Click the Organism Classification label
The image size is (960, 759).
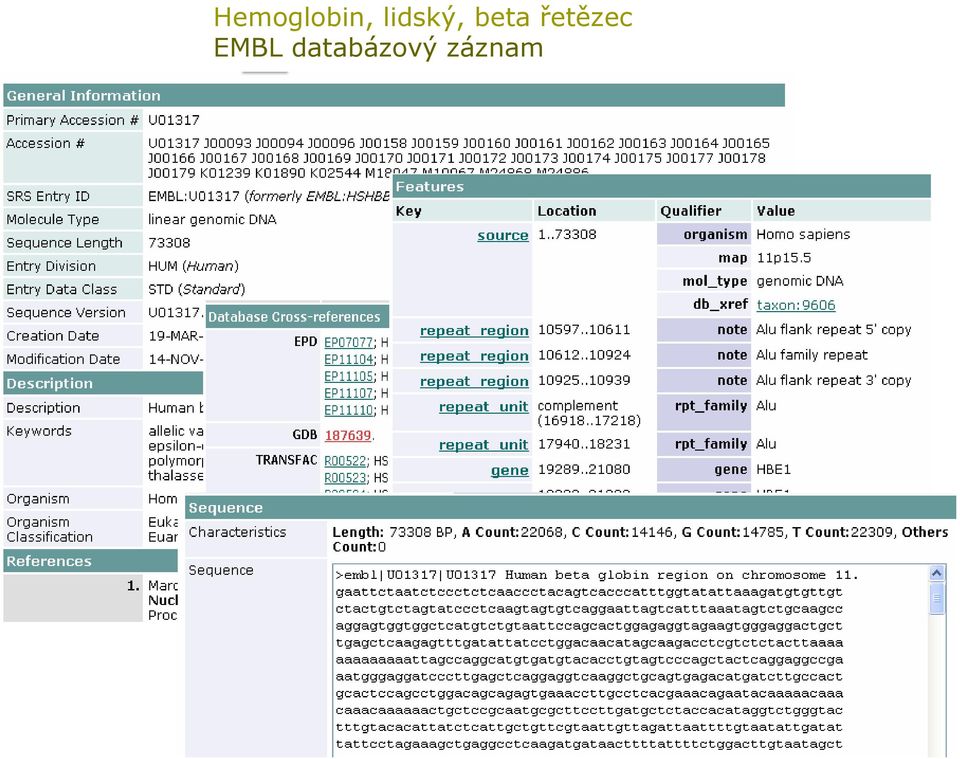pyautogui.click(x=50, y=529)
